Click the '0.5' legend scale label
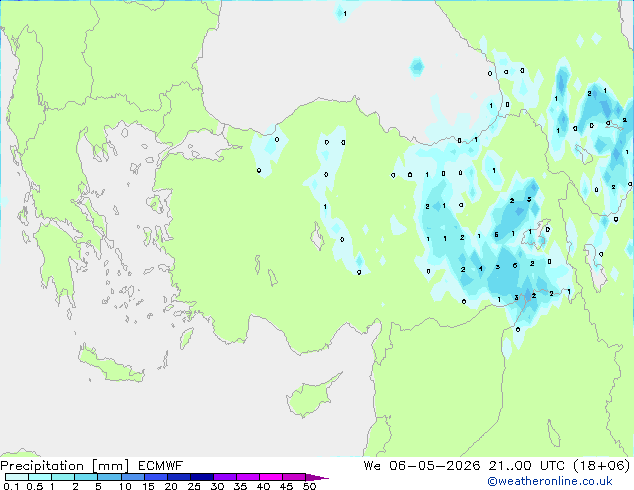This screenshot has width=634, height=490. pos(34,486)
